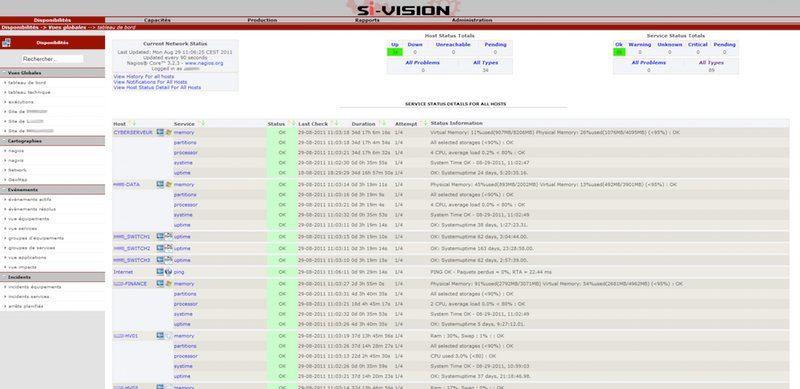This screenshot has width=800, height=389.
Task: Click the host actions icon beside HV01
Action: (x=160, y=336)
